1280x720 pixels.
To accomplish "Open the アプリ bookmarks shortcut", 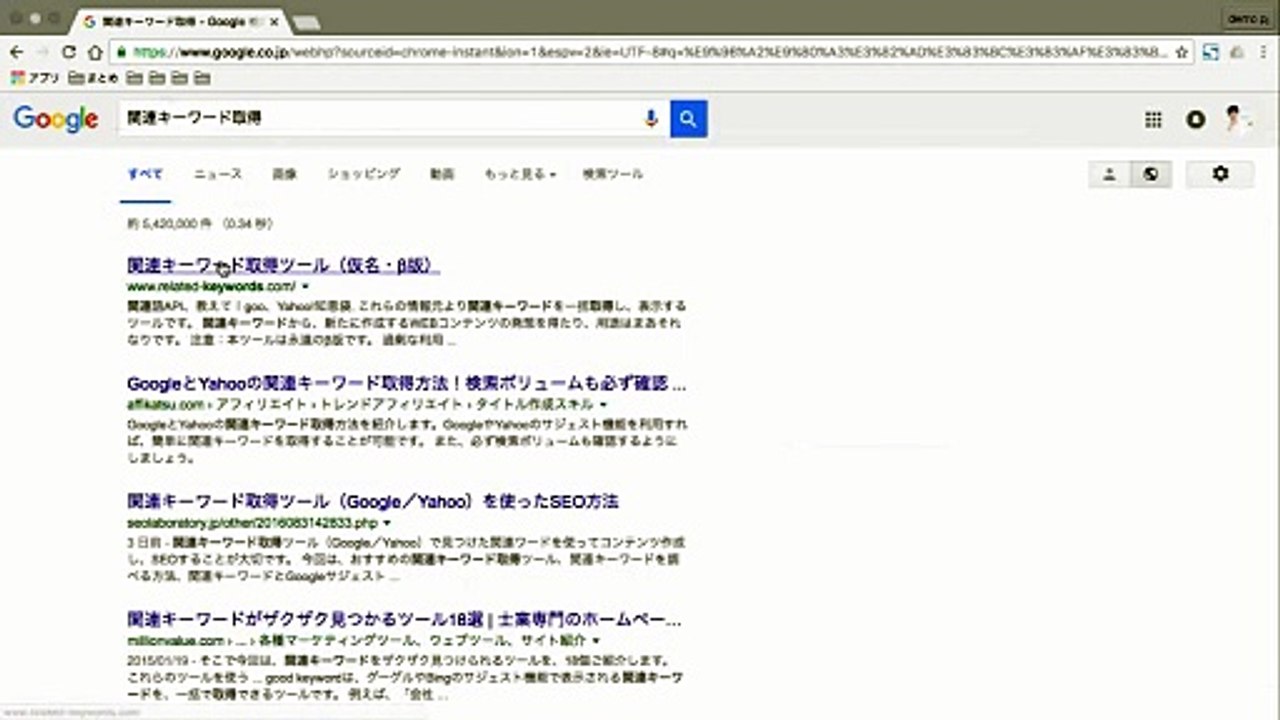I will click(x=35, y=77).
